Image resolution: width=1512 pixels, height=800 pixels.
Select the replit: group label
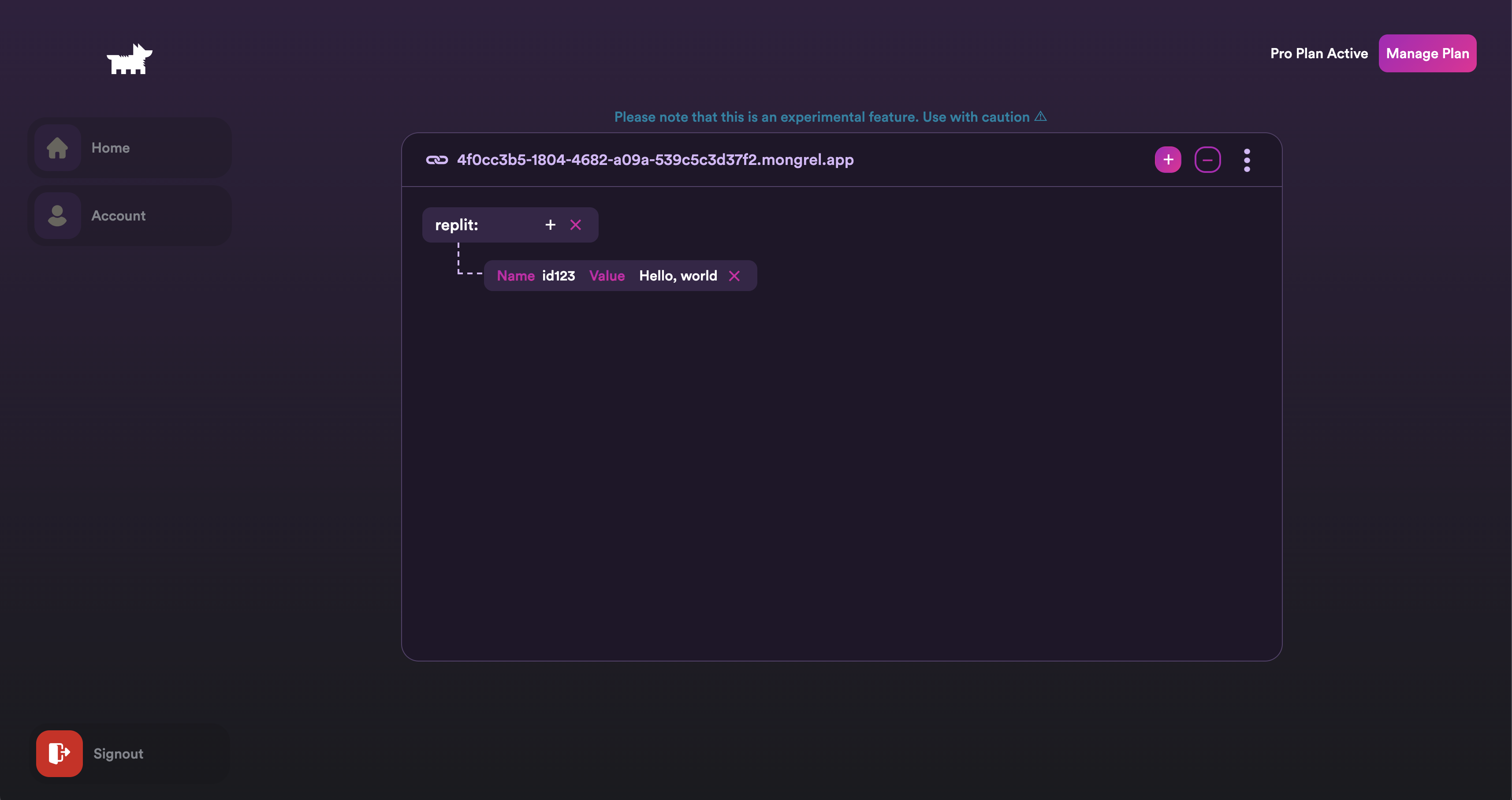coord(457,225)
